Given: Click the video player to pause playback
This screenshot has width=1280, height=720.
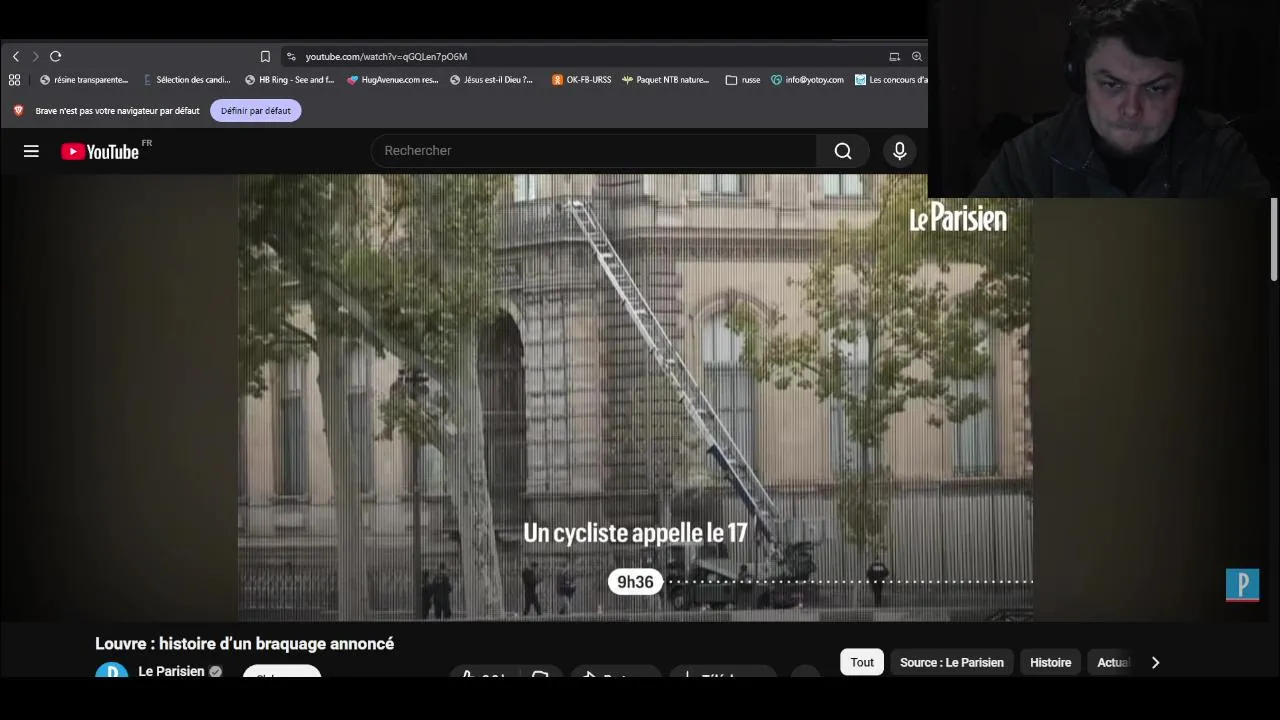Looking at the screenshot, I should coord(635,398).
